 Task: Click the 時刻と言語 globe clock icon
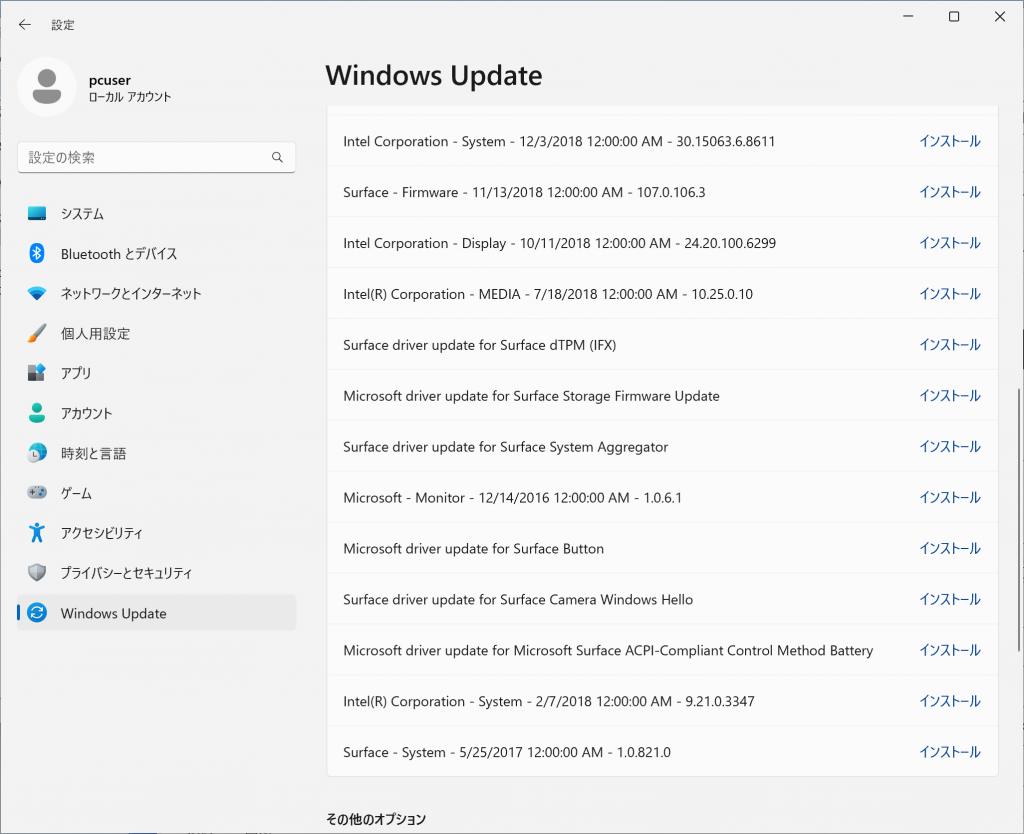[37, 453]
